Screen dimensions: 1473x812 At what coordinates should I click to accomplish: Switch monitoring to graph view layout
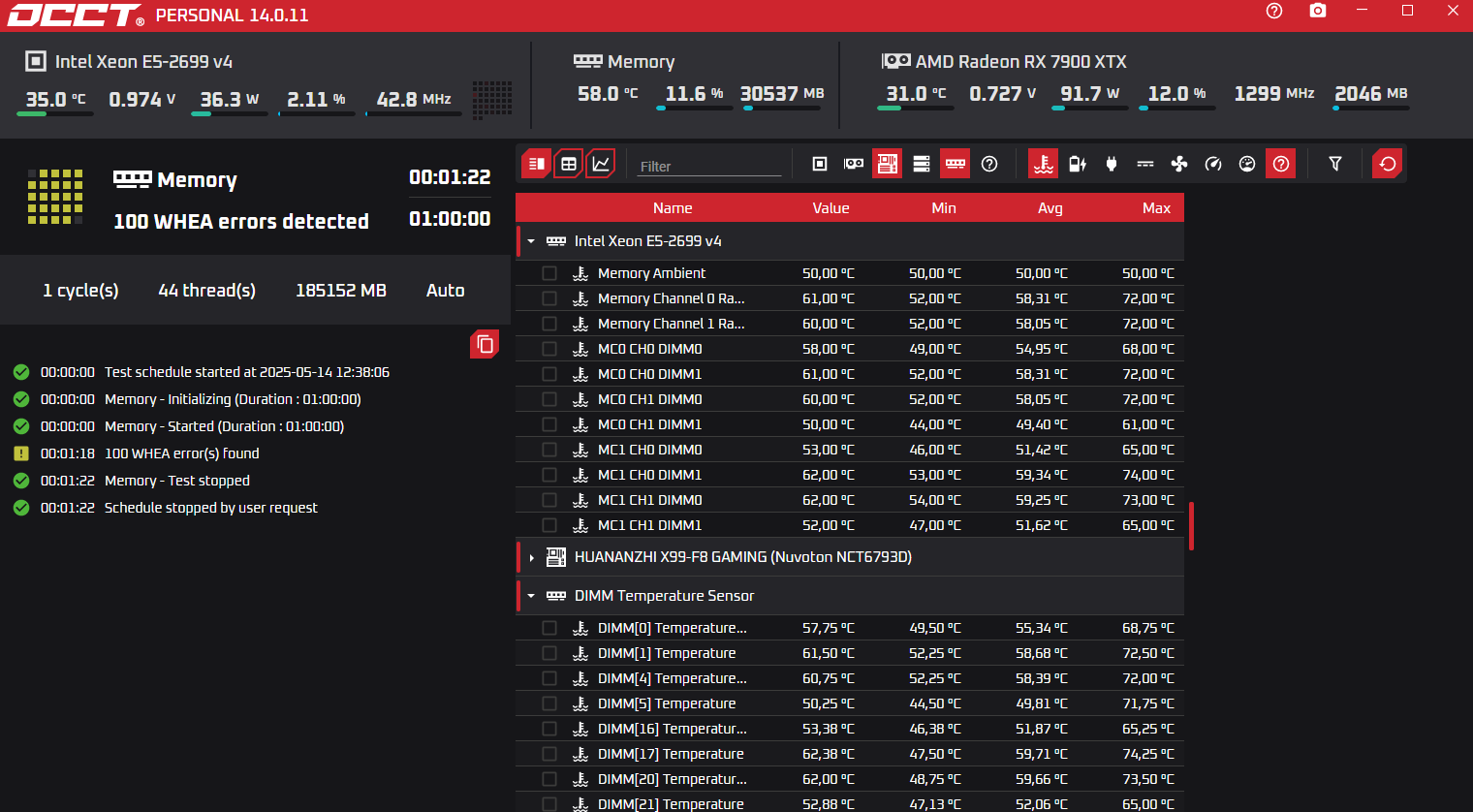tap(601, 164)
